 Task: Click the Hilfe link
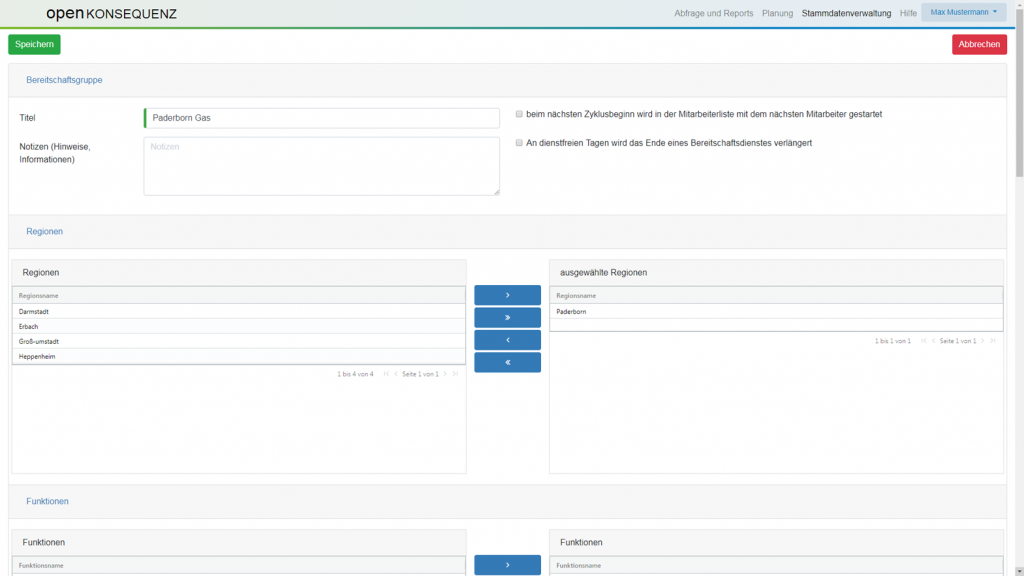pos(908,13)
